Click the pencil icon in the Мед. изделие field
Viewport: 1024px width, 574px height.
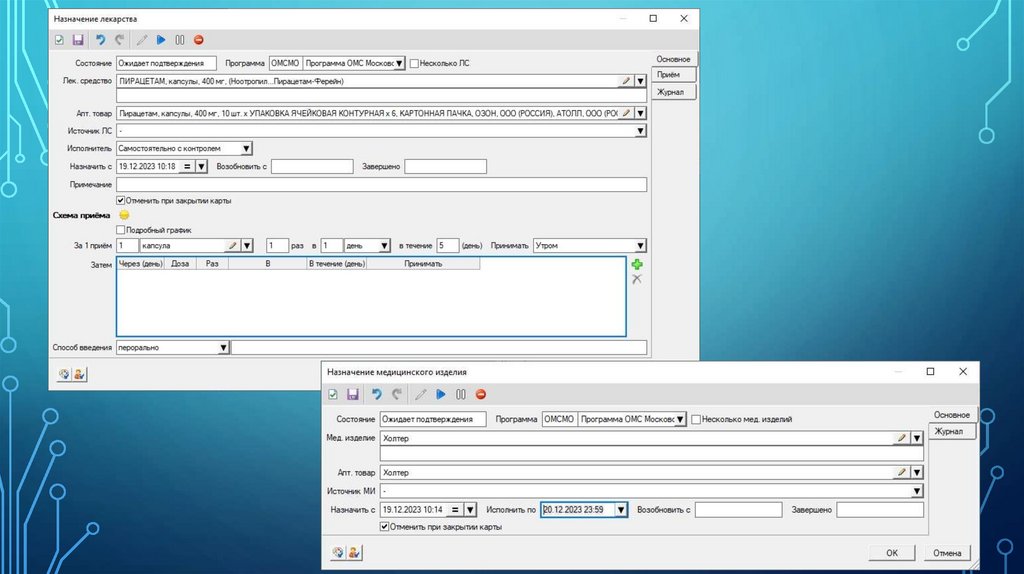tap(901, 438)
